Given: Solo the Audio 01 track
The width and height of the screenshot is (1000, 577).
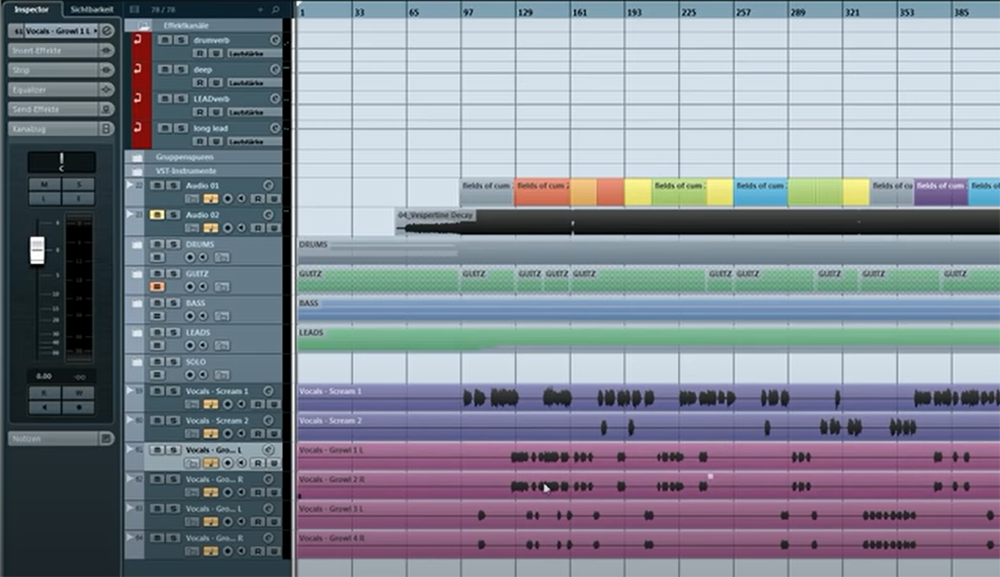Looking at the screenshot, I should [173, 185].
